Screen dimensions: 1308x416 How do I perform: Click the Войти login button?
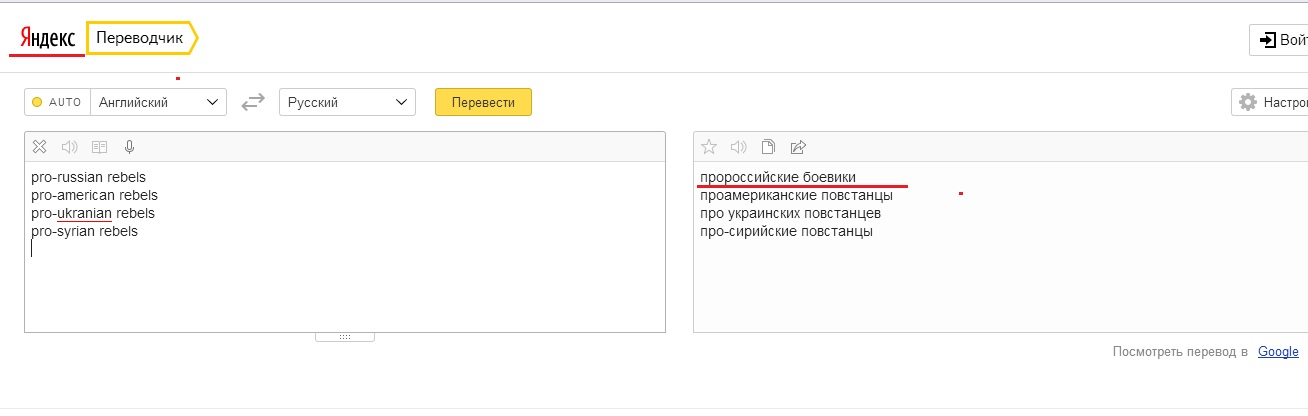tap(1280, 40)
